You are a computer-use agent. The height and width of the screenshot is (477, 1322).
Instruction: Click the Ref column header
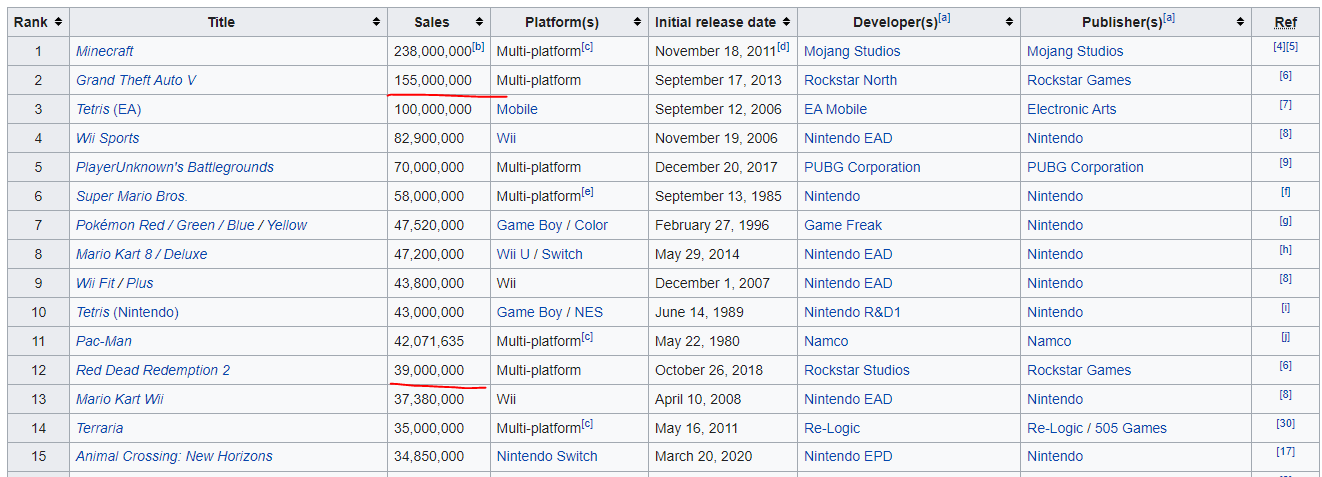pyautogui.click(x=1285, y=22)
